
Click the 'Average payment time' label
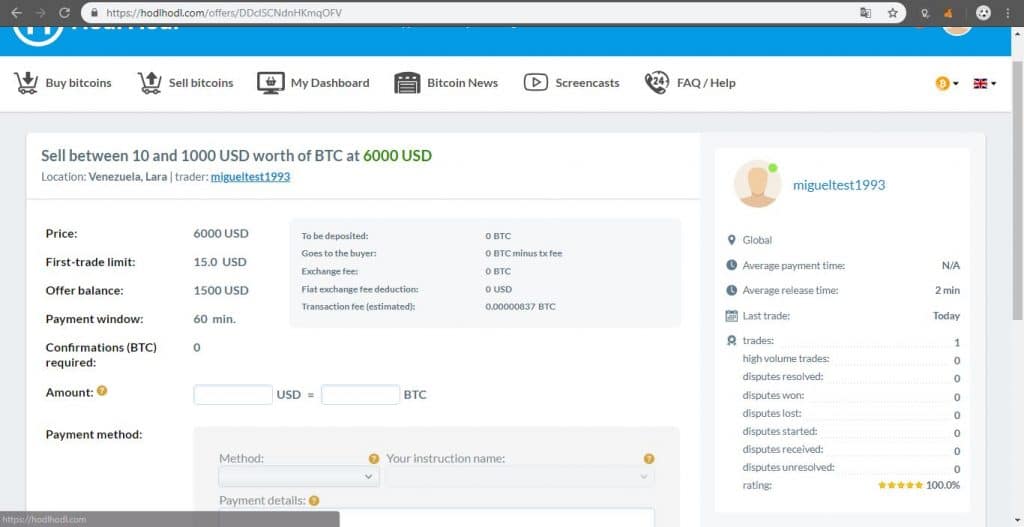(x=793, y=266)
